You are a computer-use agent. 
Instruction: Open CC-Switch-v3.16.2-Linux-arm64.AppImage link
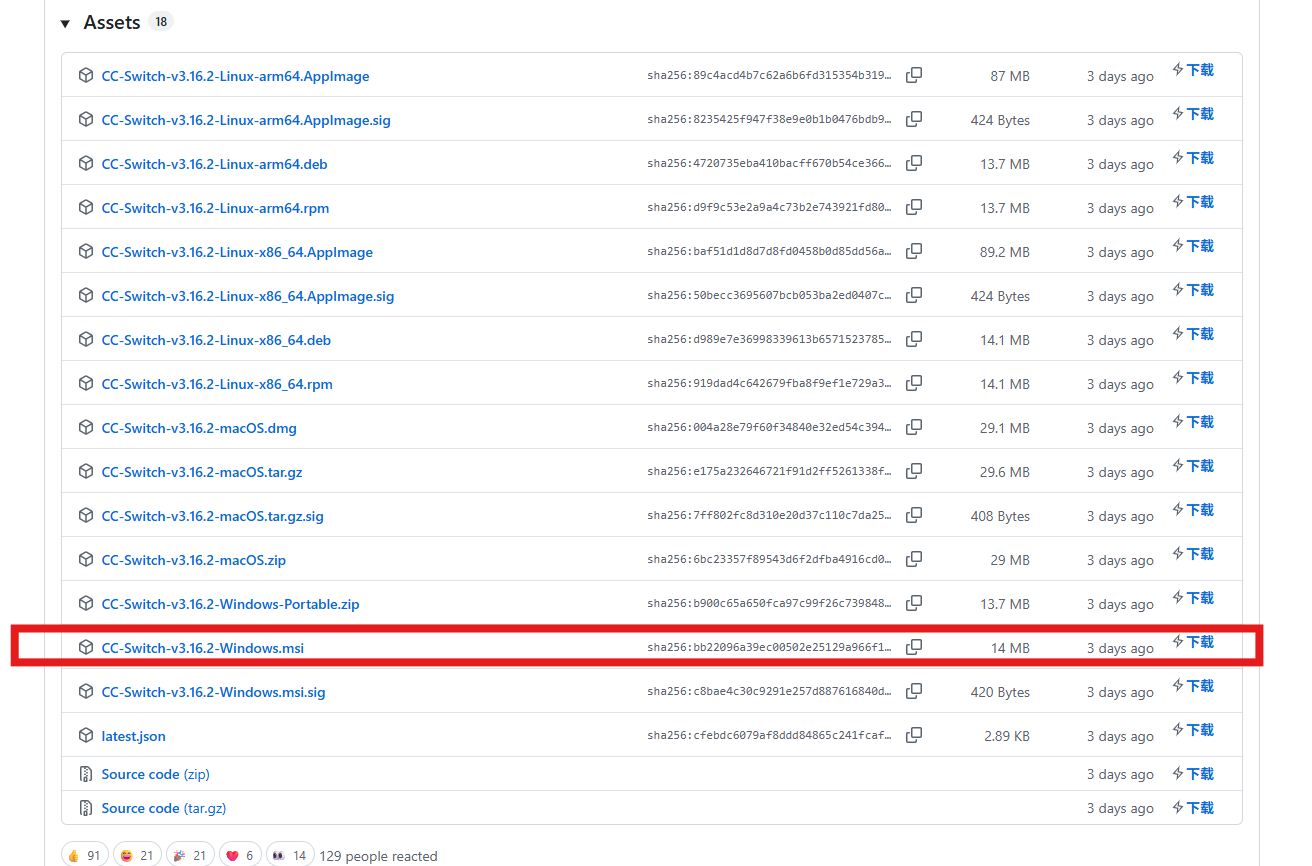click(235, 76)
